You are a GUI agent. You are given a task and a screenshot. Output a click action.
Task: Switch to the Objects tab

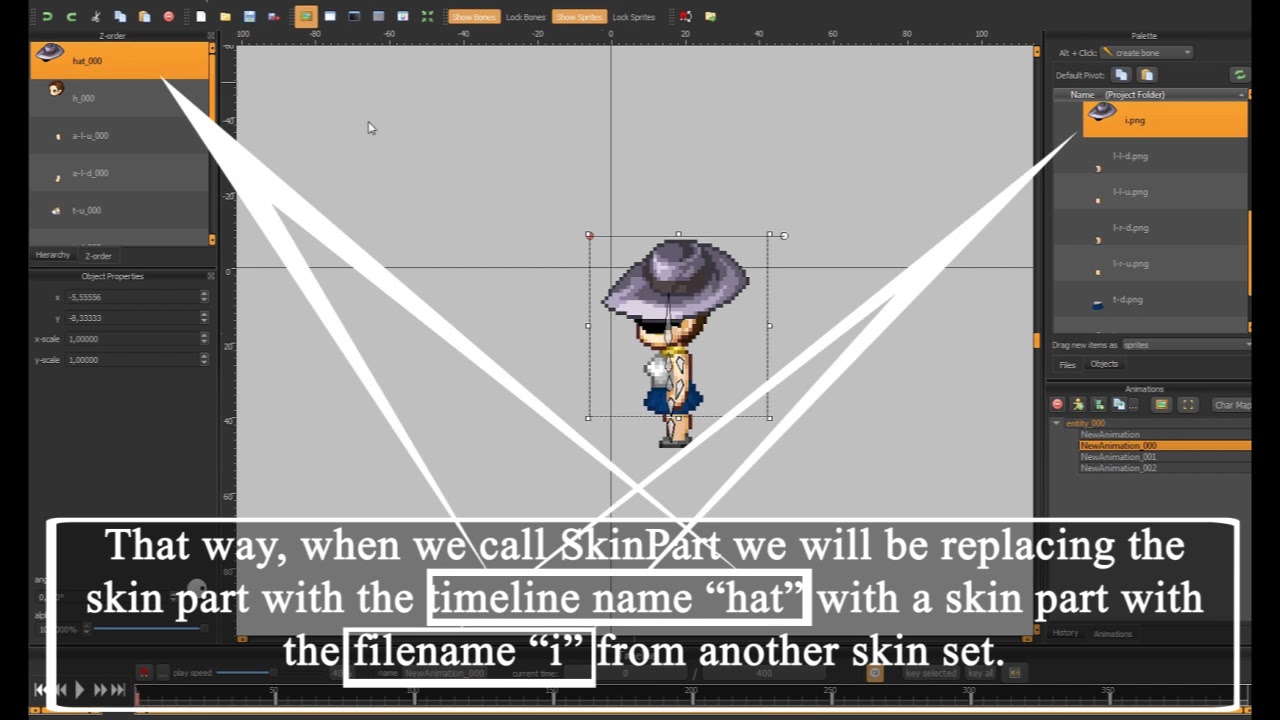pos(1104,364)
